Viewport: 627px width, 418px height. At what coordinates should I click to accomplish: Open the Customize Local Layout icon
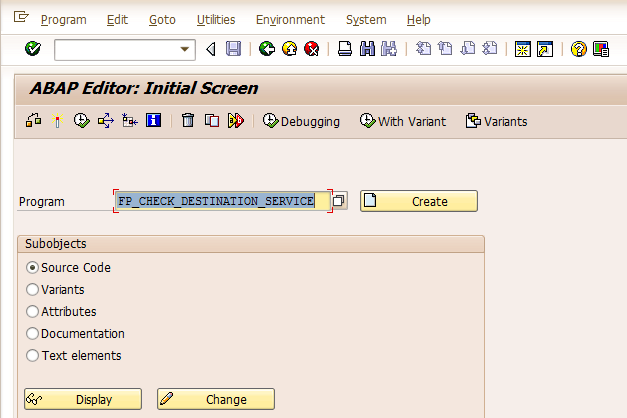coord(601,49)
